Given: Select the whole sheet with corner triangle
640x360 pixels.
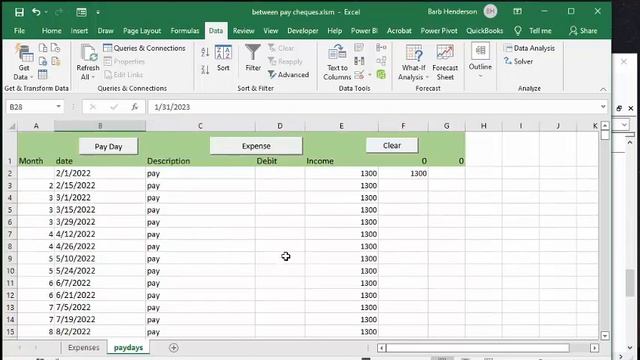Looking at the screenshot, I should (12, 126).
